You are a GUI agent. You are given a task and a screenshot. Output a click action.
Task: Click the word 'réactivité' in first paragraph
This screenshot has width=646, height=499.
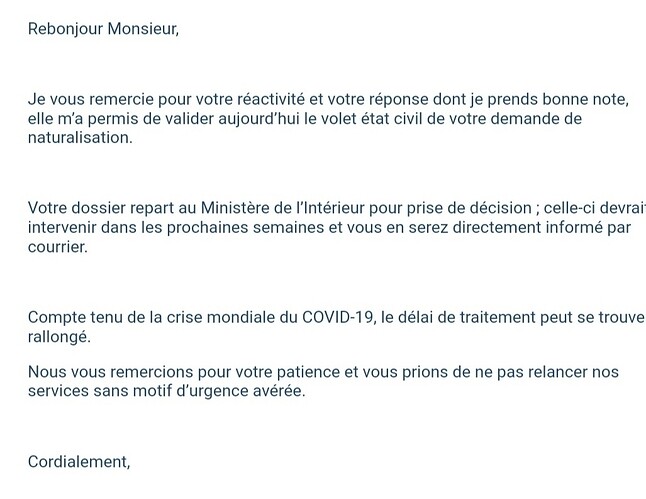tap(271, 99)
